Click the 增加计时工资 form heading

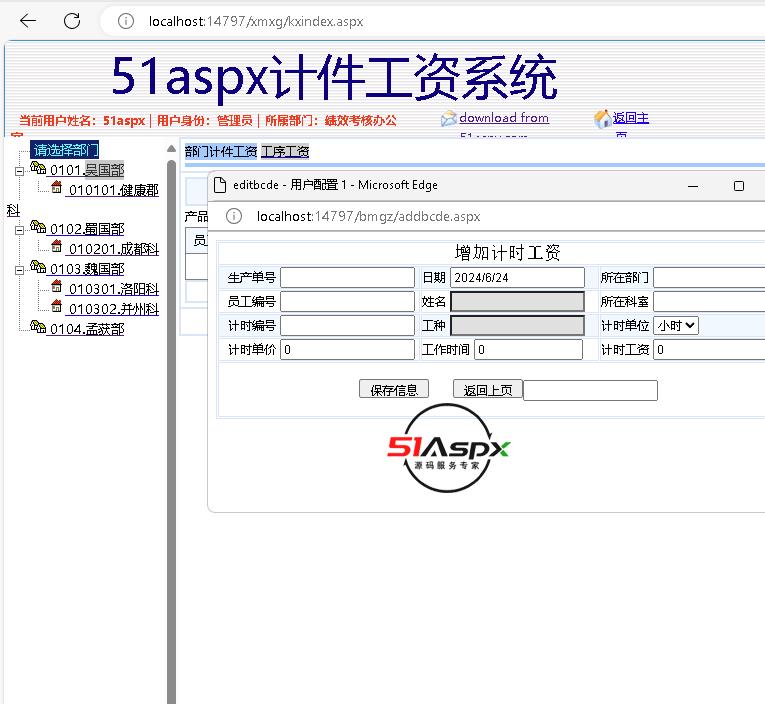(x=507, y=253)
